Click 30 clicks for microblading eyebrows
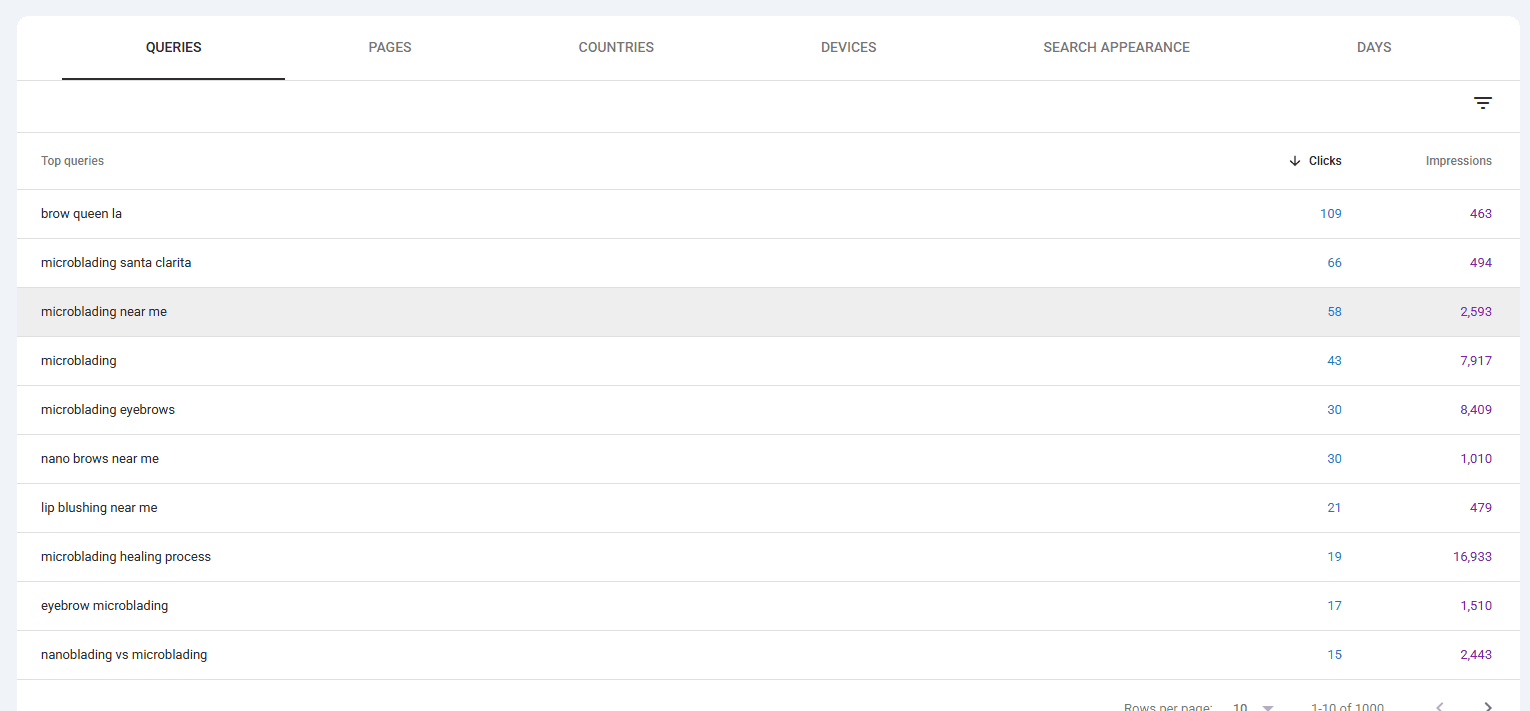The width and height of the screenshot is (1530, 711). [1334, 410]
